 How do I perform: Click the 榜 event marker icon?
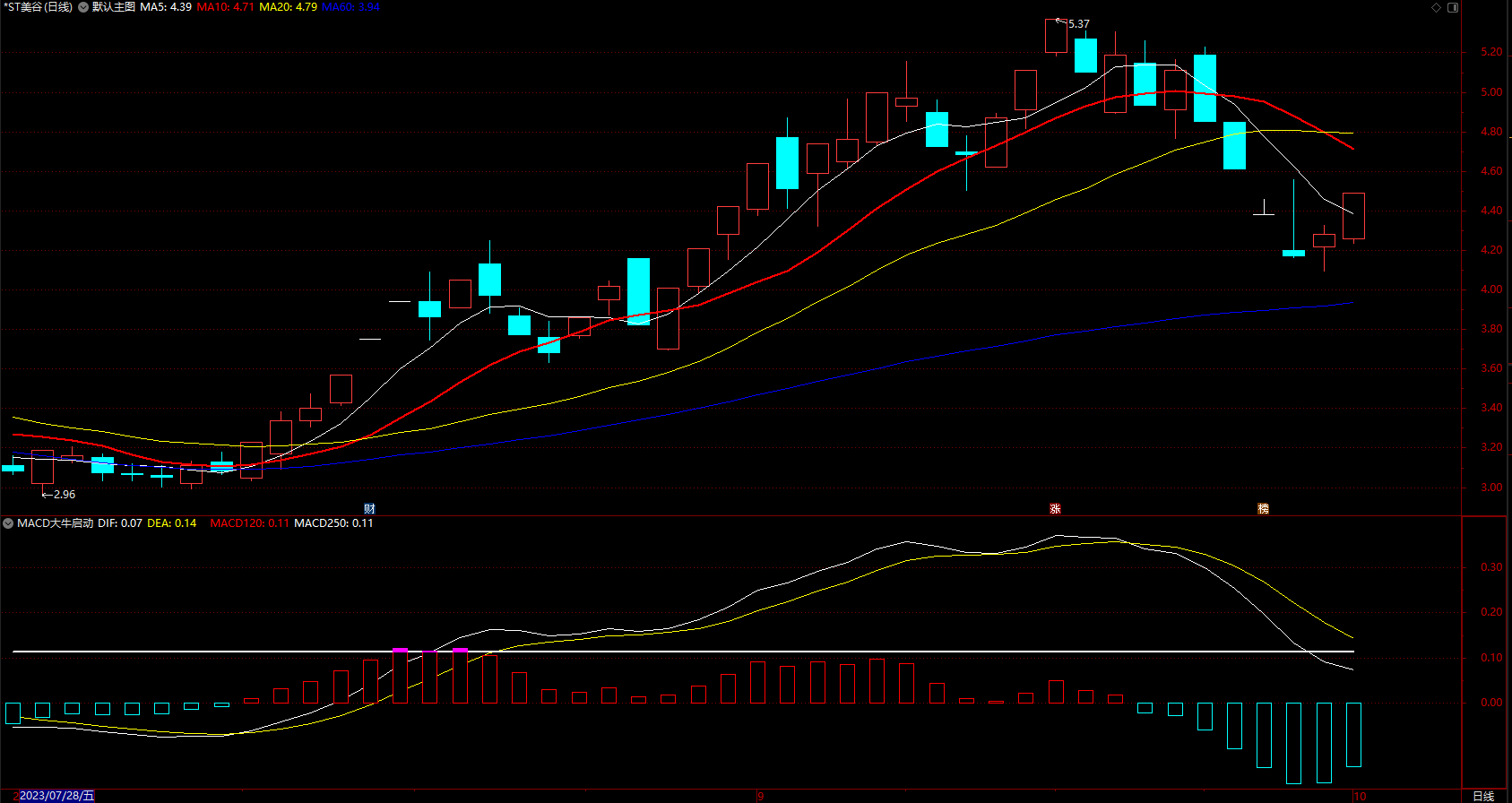tap(1263, 508)
